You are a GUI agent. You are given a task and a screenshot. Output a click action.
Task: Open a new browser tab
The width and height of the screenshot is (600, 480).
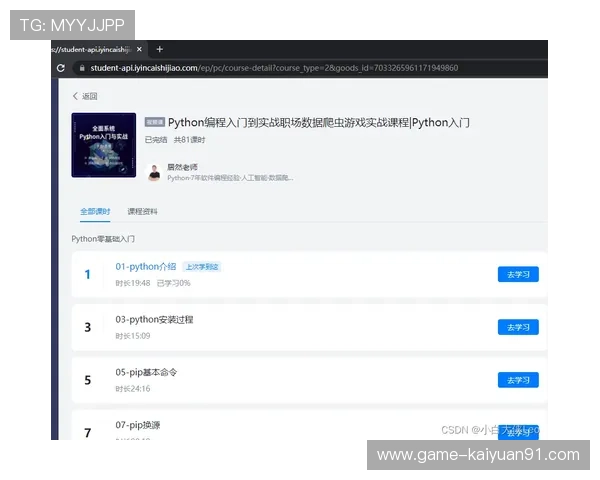[x=160, y=49]
